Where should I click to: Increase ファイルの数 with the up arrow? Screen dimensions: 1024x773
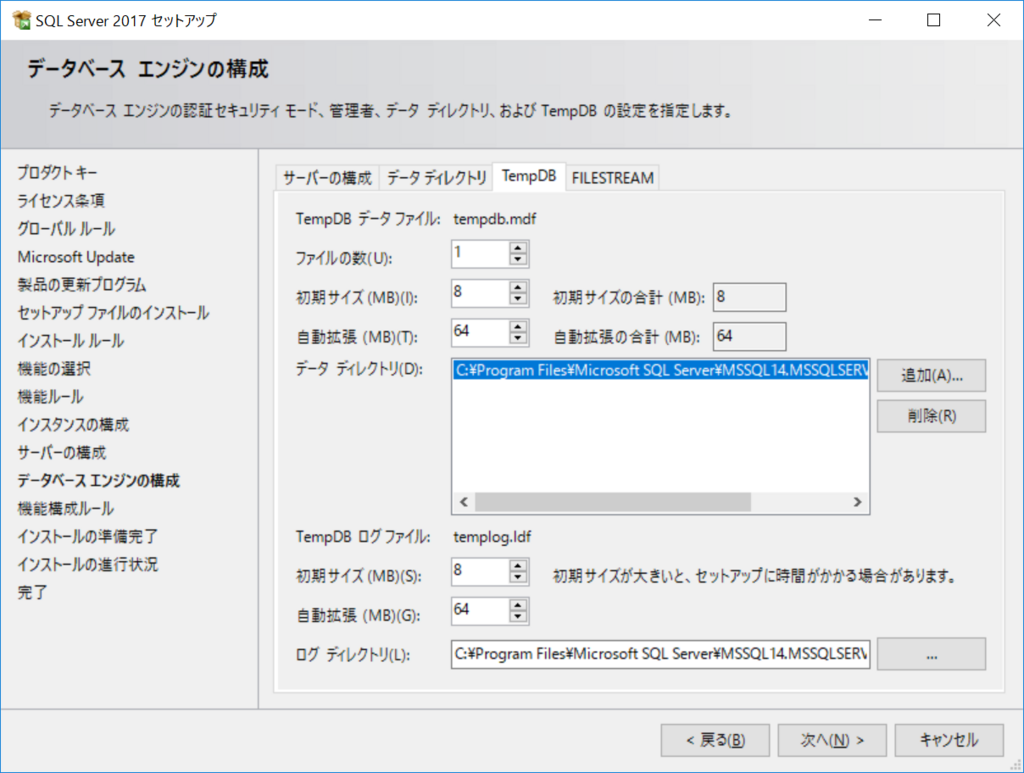point(518,248)
